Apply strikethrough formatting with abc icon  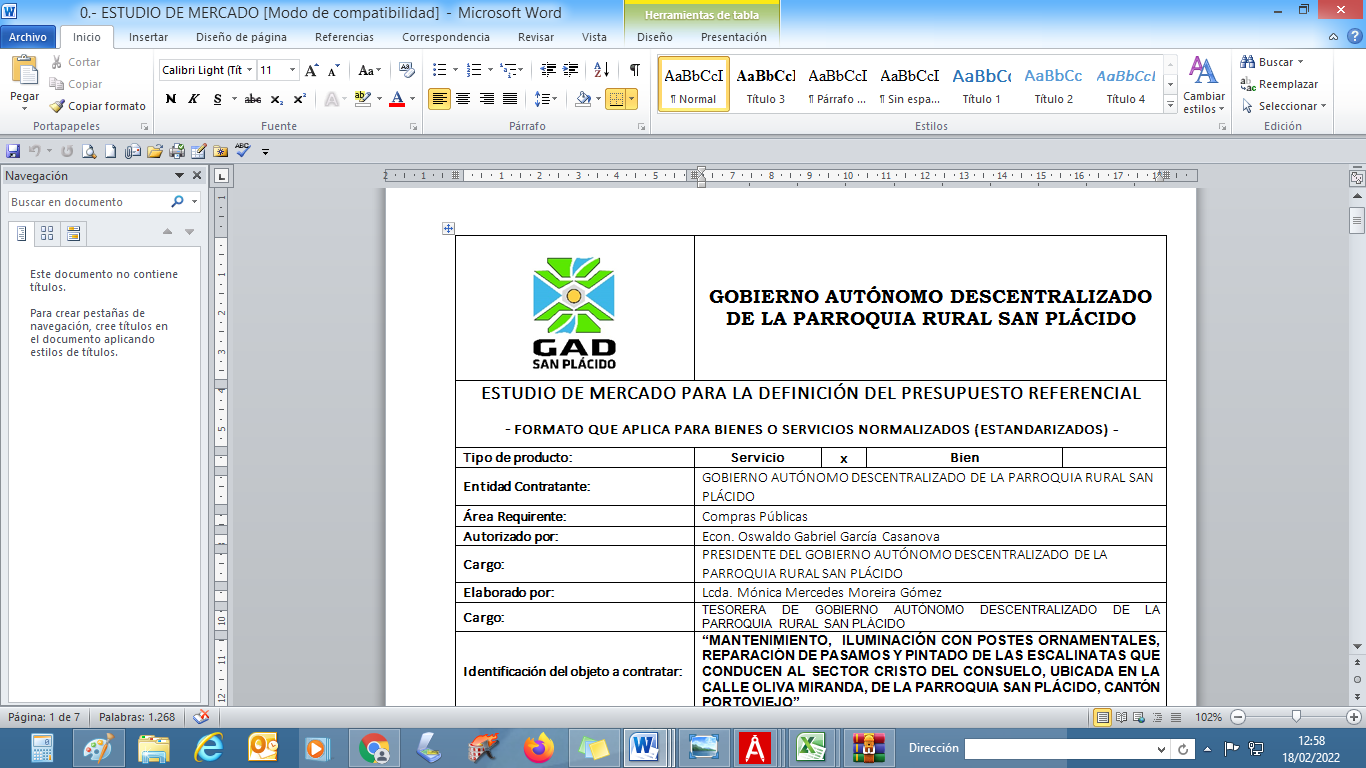(252, 99)
